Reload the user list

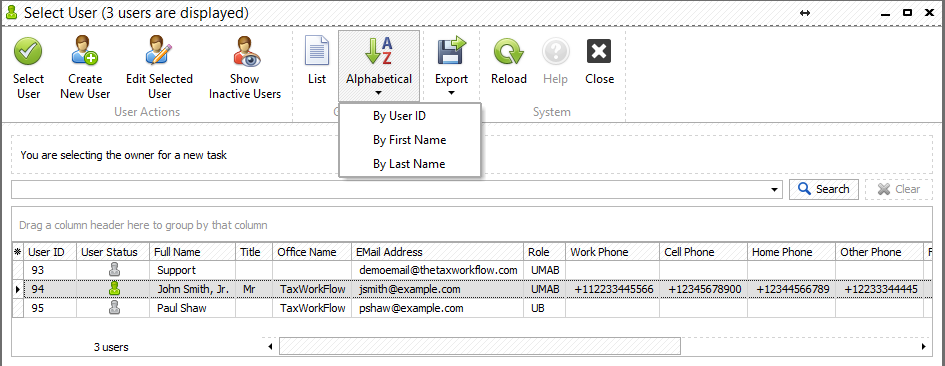point(509,60)
